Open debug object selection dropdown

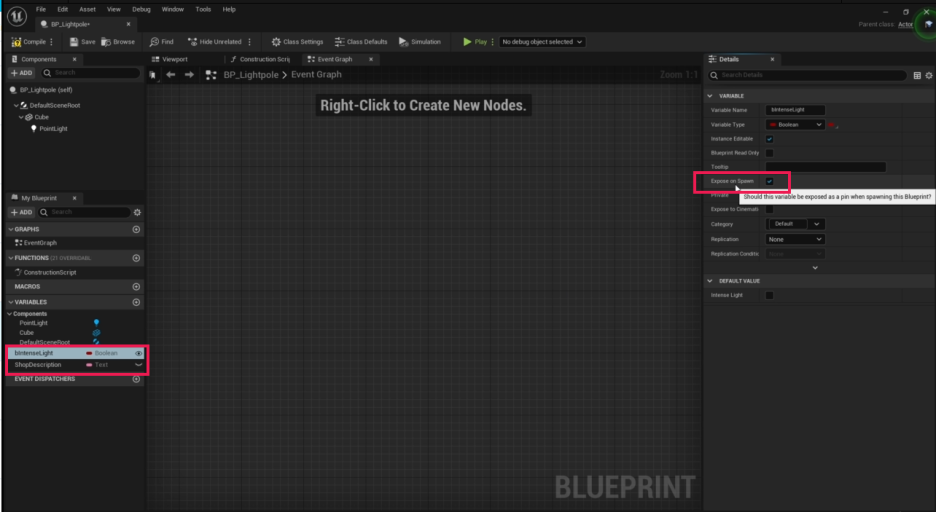point(542,42)
